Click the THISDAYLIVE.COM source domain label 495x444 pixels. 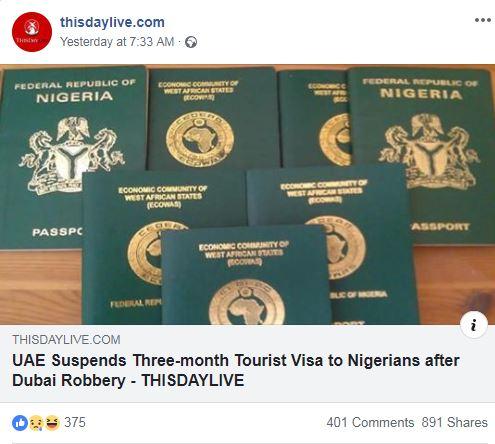coord(66,340)
